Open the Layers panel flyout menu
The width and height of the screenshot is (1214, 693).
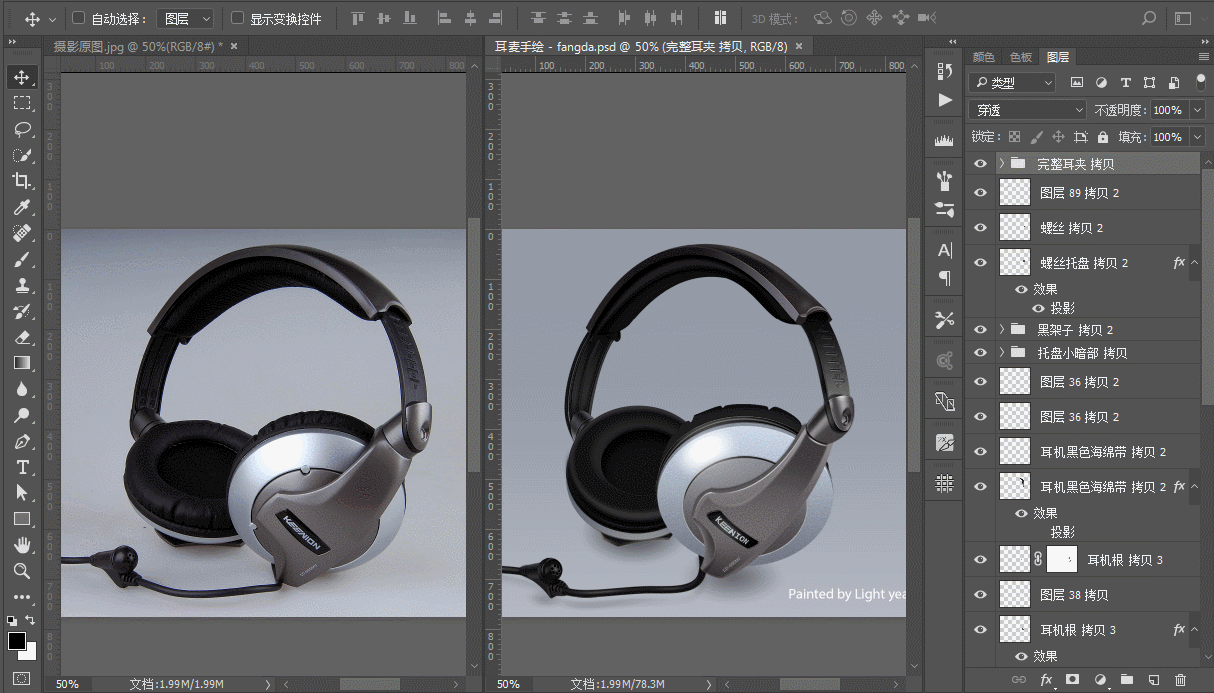tap(1203, 58)
